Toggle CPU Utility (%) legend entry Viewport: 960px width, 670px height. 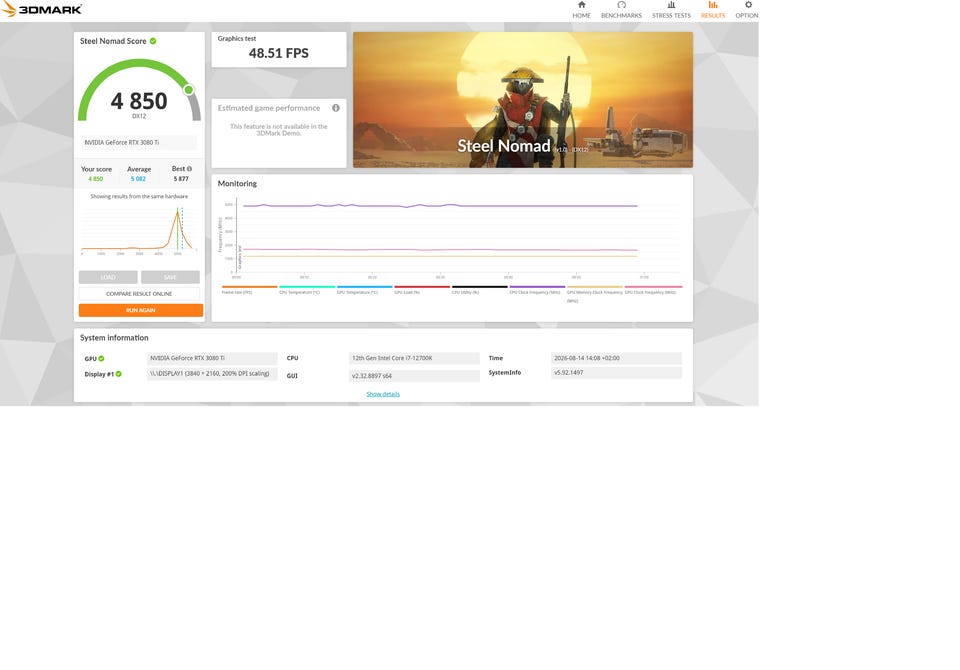click(479, 290)
